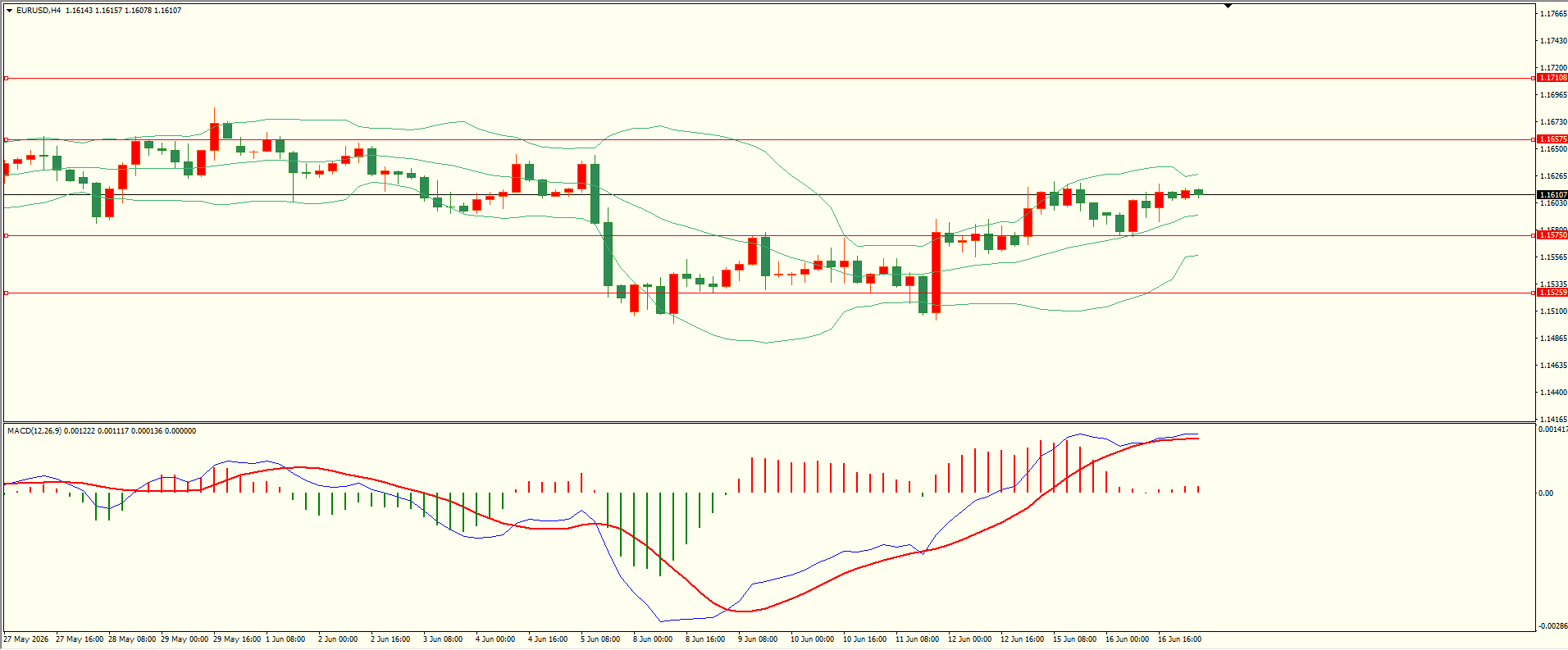
Task: Click the MACD(12,26,9) indicator label
Action: pyautogui.click(x=34, y=431)
